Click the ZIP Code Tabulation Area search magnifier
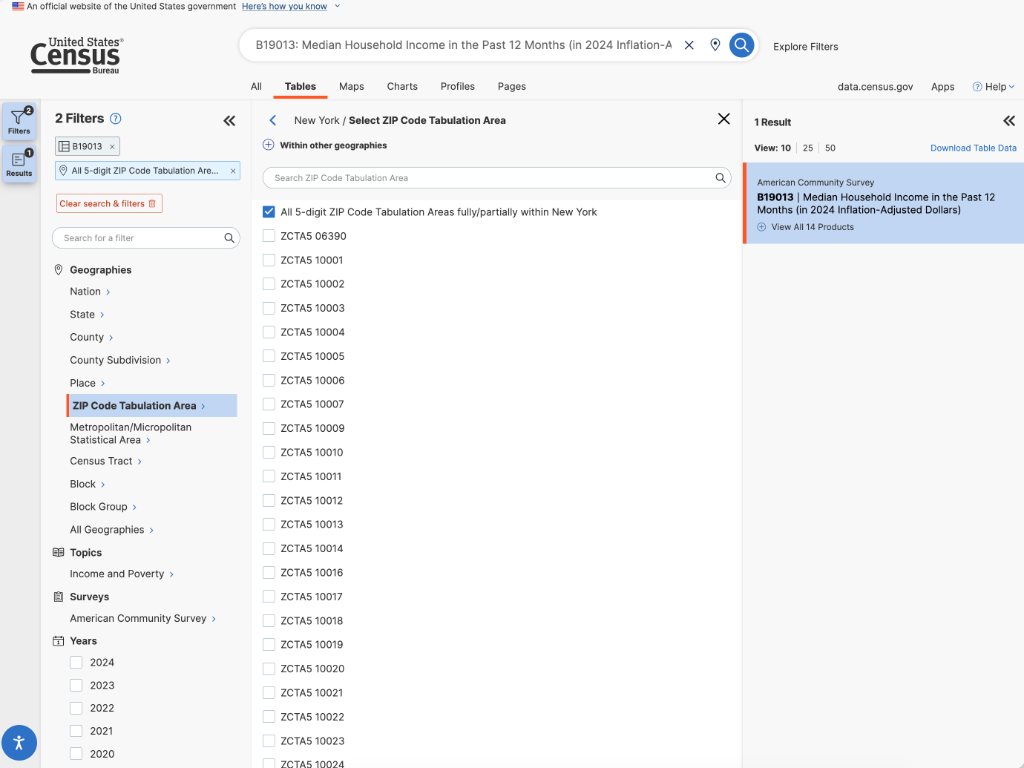This screenshot has width=1024, height=768. click(720, 178)
